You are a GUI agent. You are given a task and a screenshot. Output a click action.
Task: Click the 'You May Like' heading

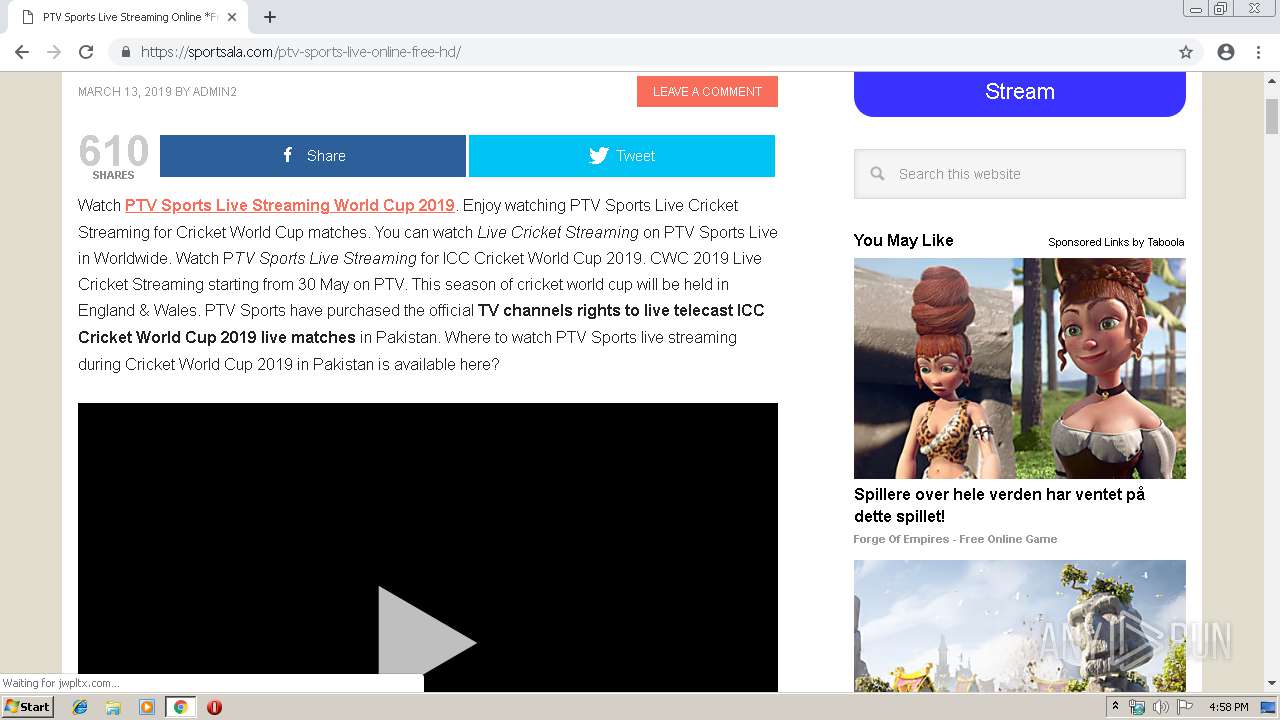[x=904, y=240]
